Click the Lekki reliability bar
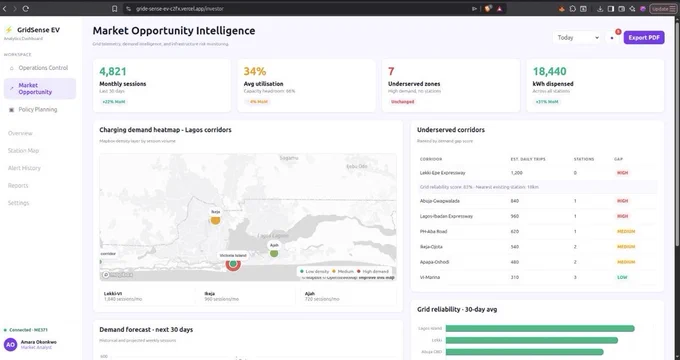Screen dimensions: 680x360 (532, 340)
